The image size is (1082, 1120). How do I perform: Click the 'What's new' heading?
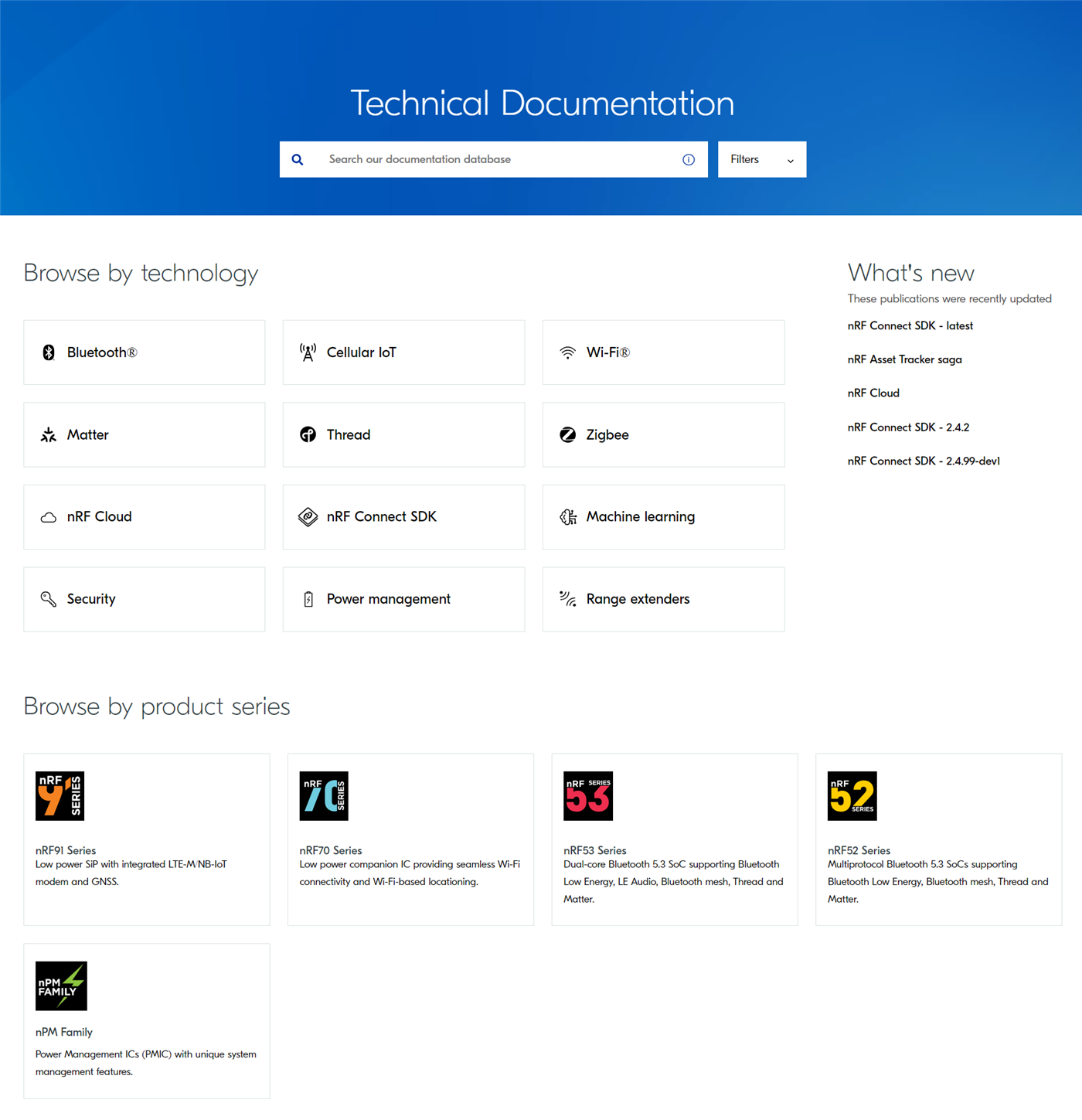[911, 273]
